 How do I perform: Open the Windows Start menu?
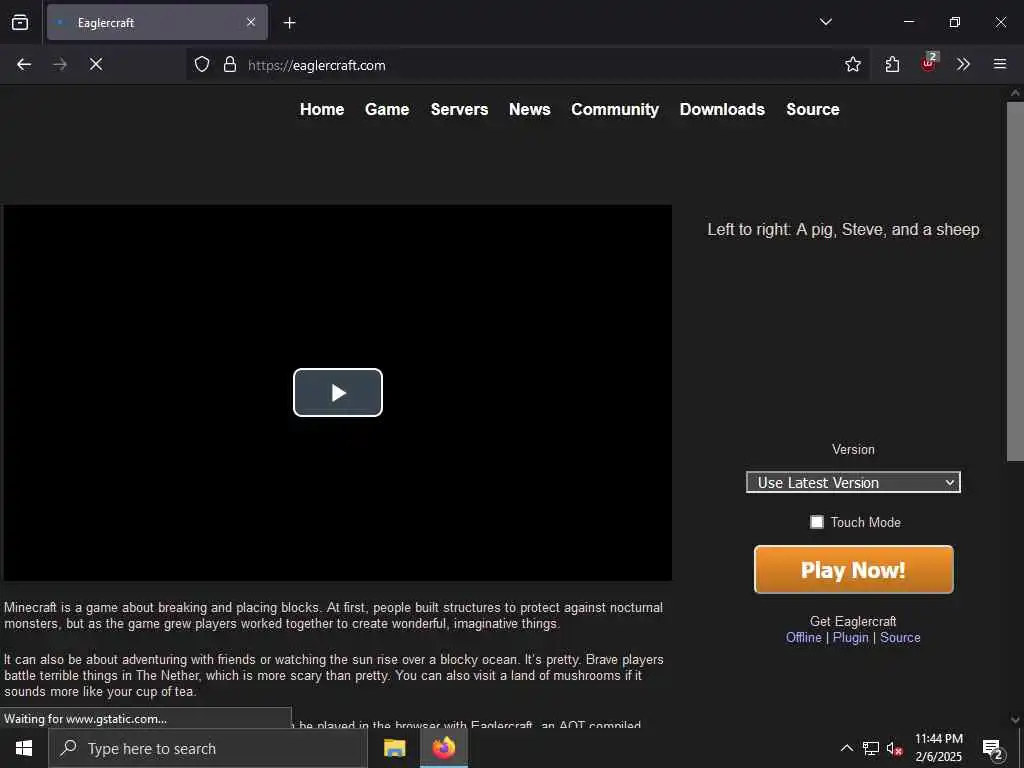point(24,748)
